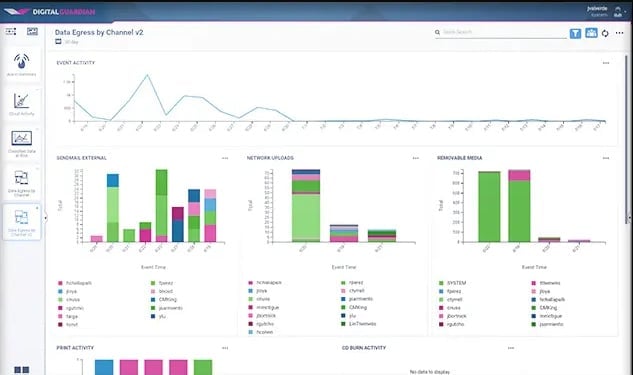Screen dimensions: 633x375
Task: Open CD Burn Activity panel options menu
Action: (511, 348)
